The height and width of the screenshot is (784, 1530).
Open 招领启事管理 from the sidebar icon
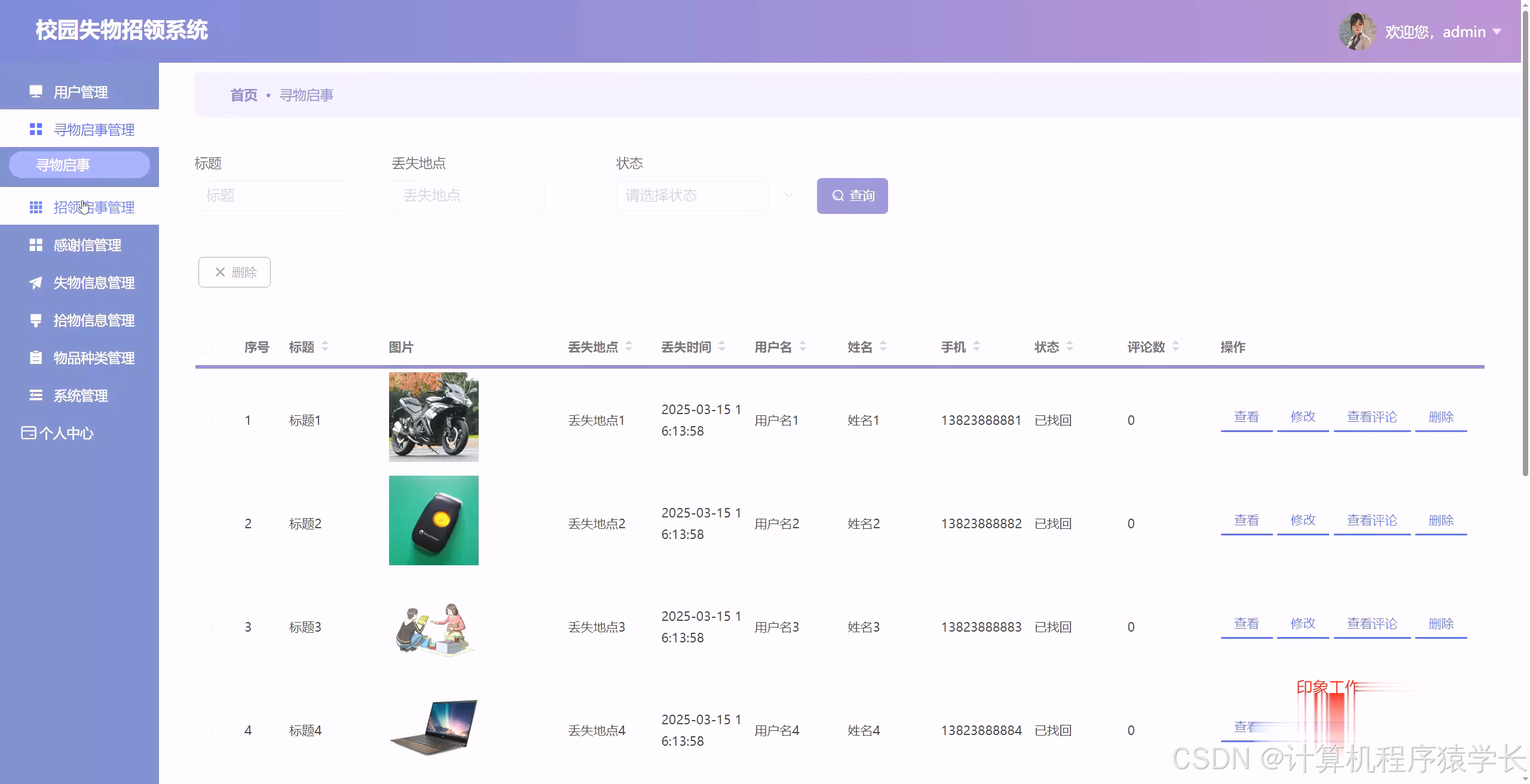(x=36, y=207)
